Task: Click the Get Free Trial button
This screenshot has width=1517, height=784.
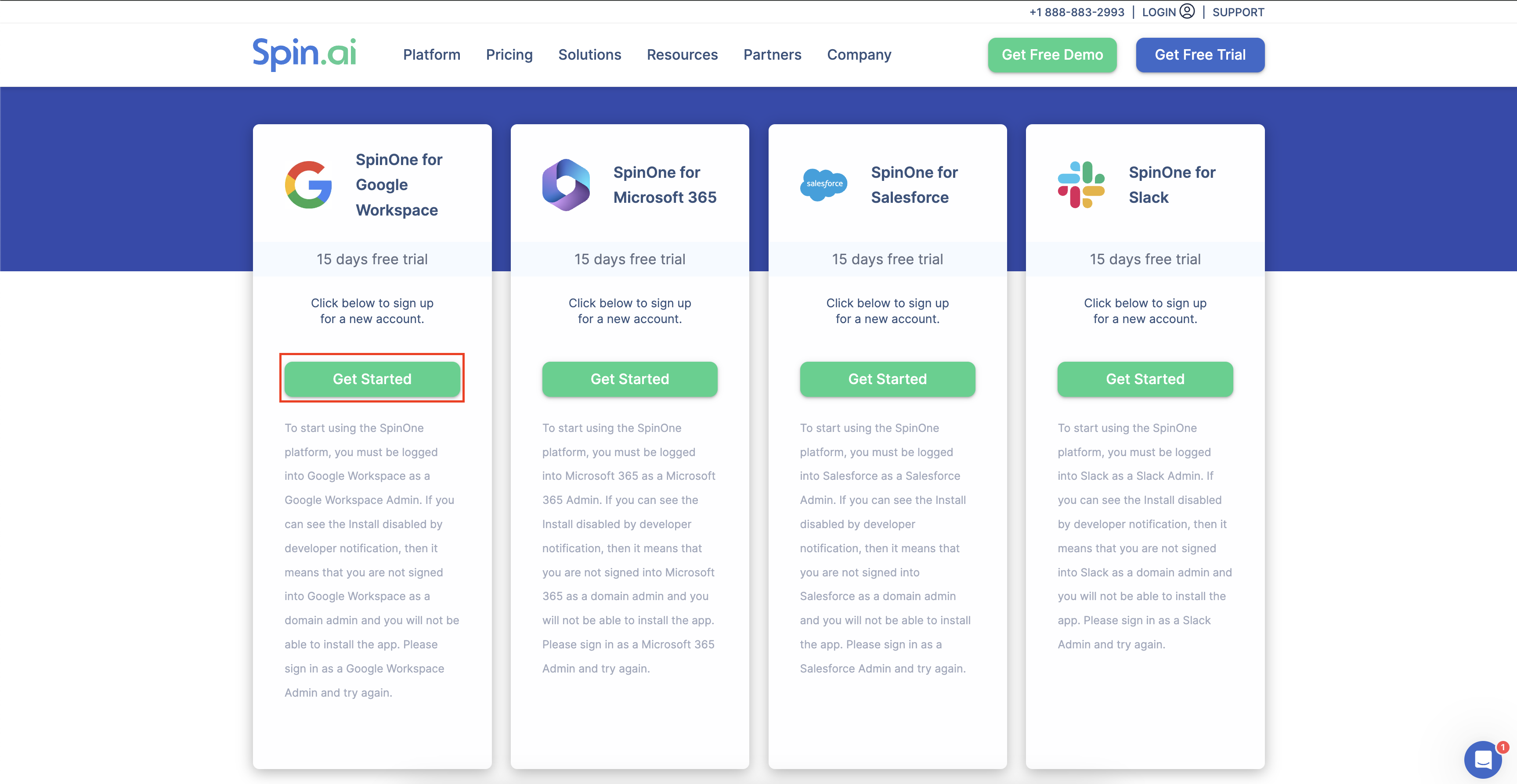Action: coord(1199,55)
